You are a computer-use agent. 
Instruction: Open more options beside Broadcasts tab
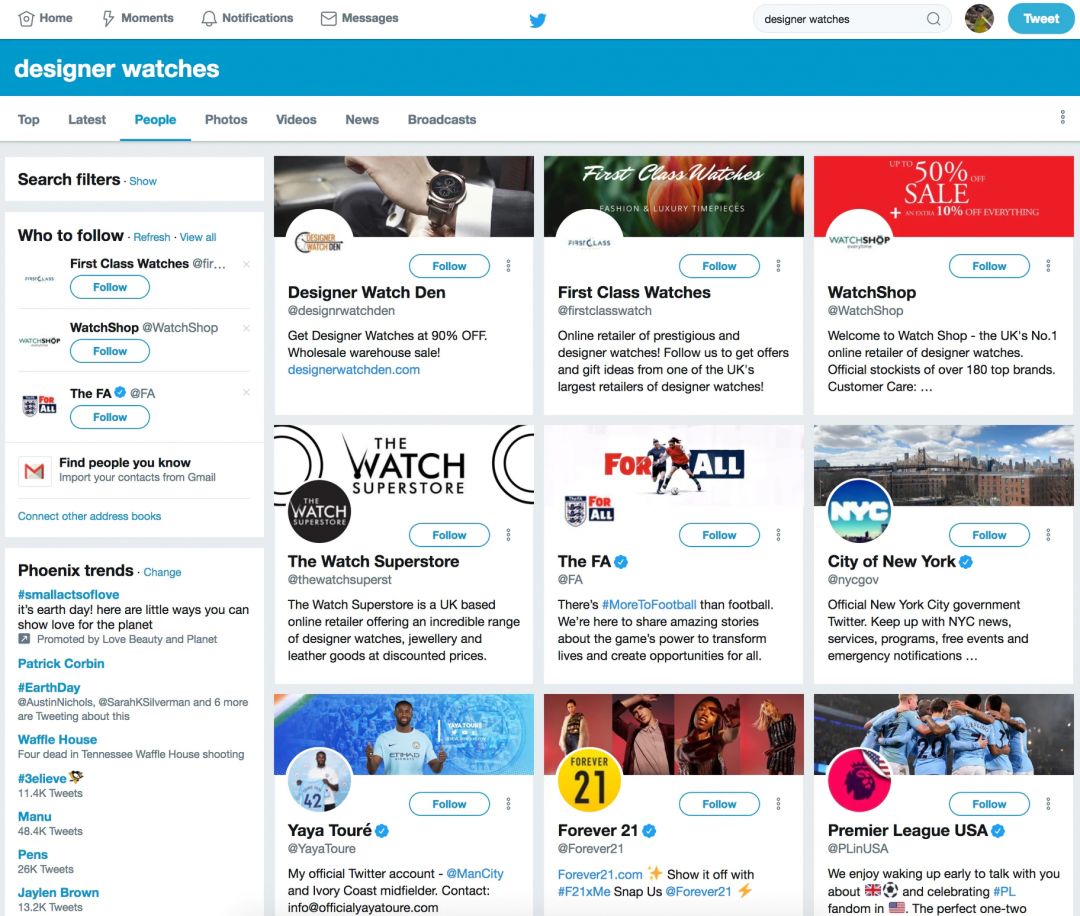point(1062,117)
